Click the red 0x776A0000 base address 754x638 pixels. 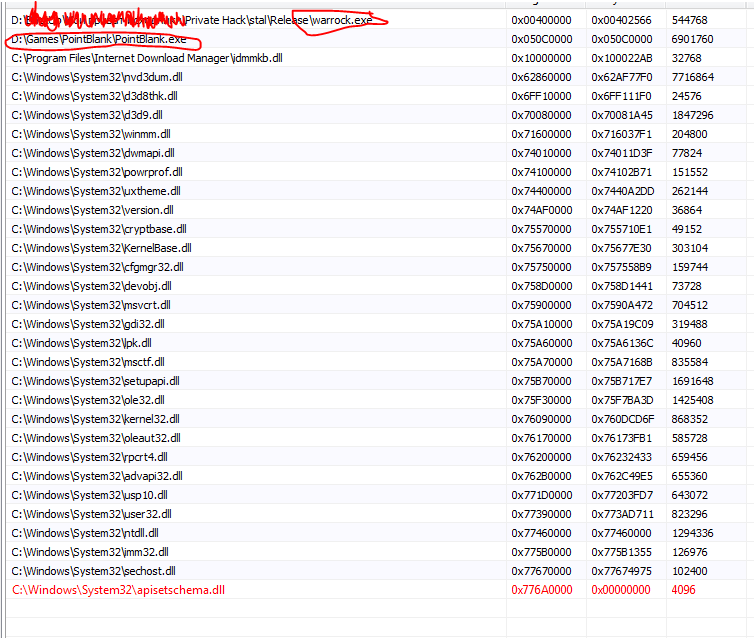[x=542, y=590]
